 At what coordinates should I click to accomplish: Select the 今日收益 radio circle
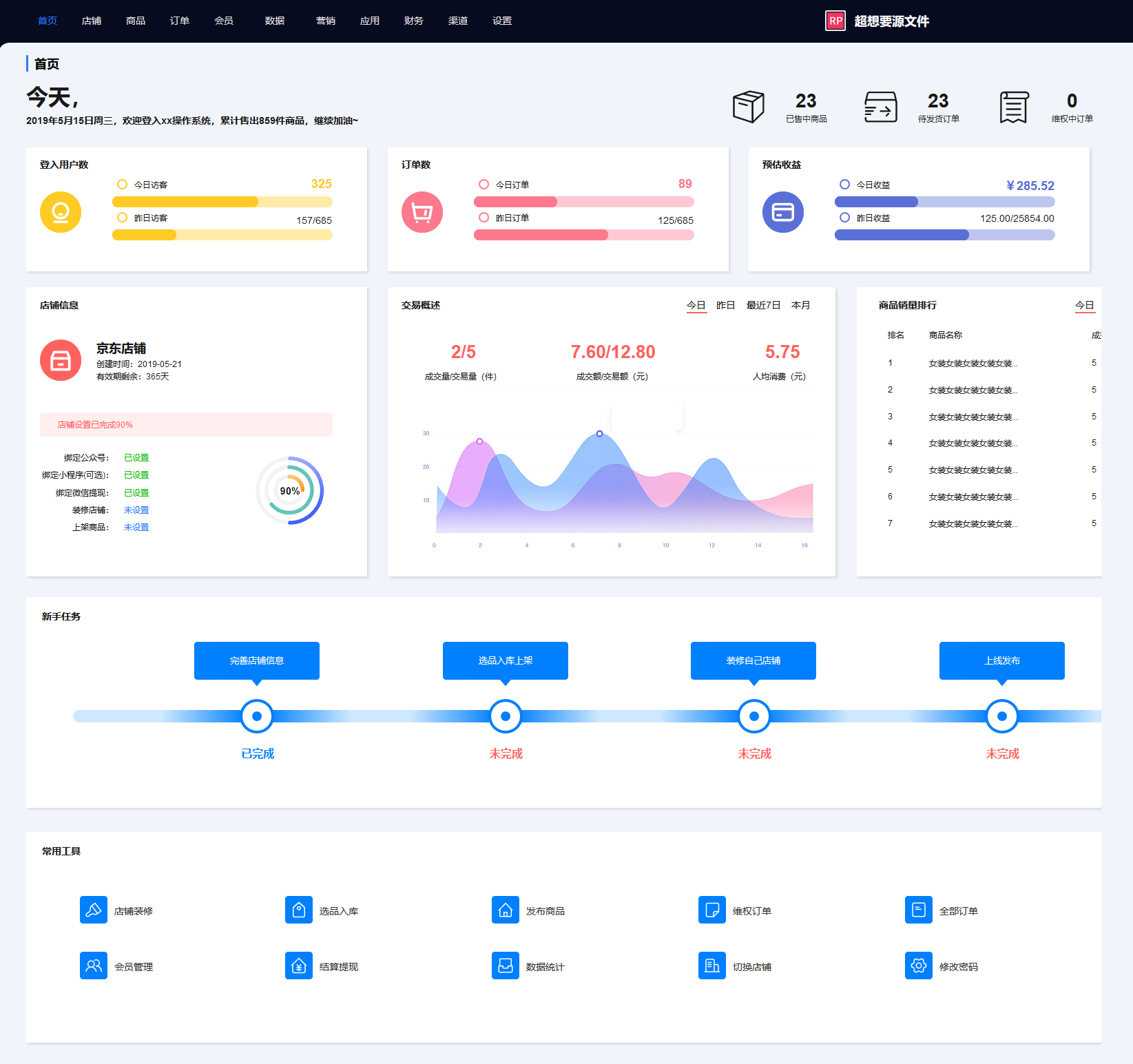point(845,185)
